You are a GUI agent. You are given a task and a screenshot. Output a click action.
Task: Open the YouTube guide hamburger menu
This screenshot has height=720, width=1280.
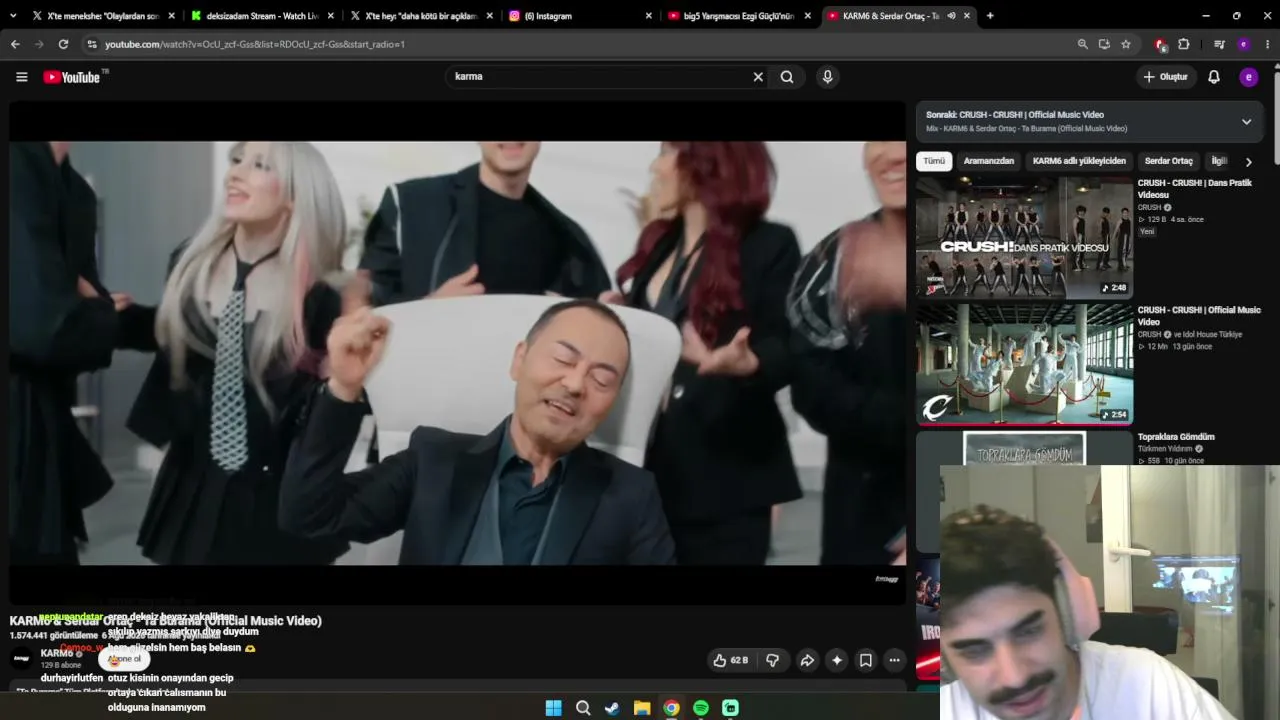(21, 77)
